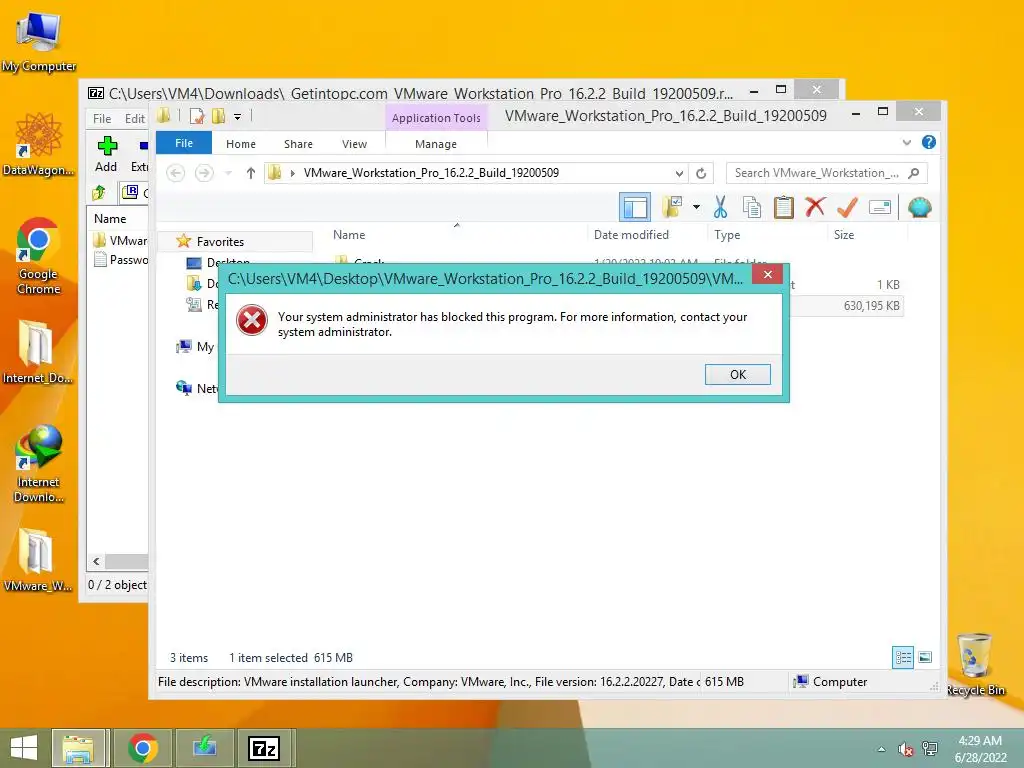Open recent locations dropdown arrow
The width and height of the screenshot is (1024, 768).
point(228,173)
